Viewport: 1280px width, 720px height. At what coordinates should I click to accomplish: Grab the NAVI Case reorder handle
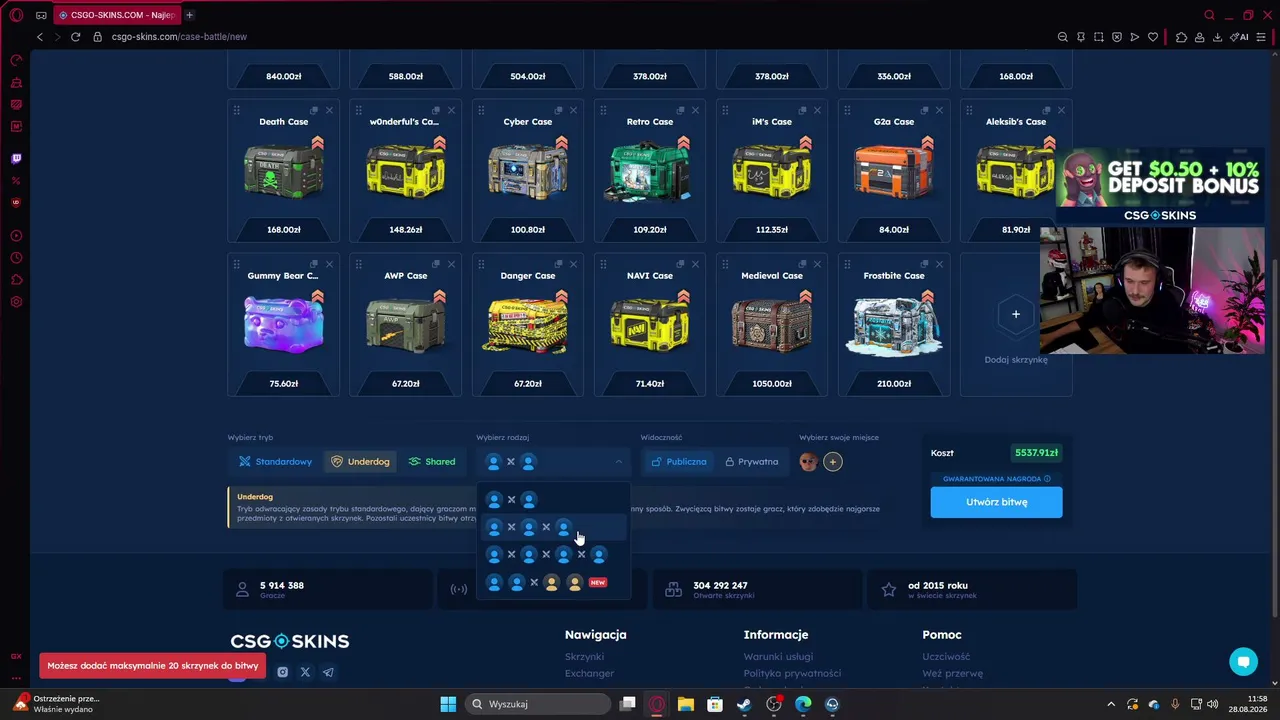(x=603, y=264)
